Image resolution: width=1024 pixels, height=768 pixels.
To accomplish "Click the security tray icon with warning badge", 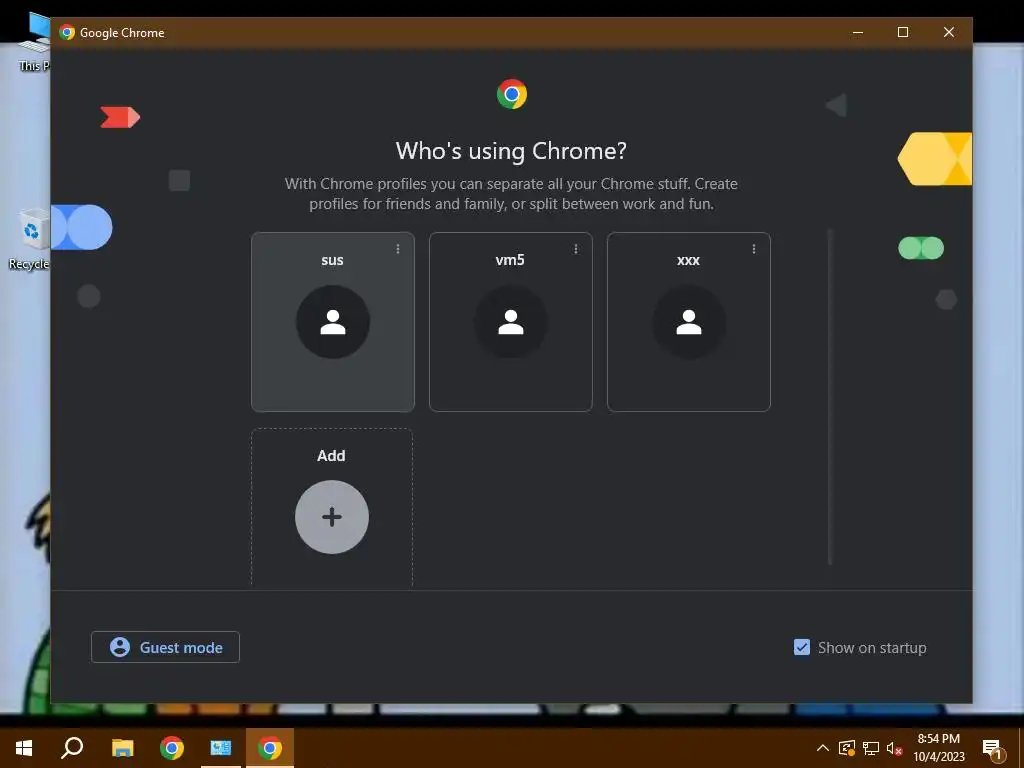I will [846, 748].
